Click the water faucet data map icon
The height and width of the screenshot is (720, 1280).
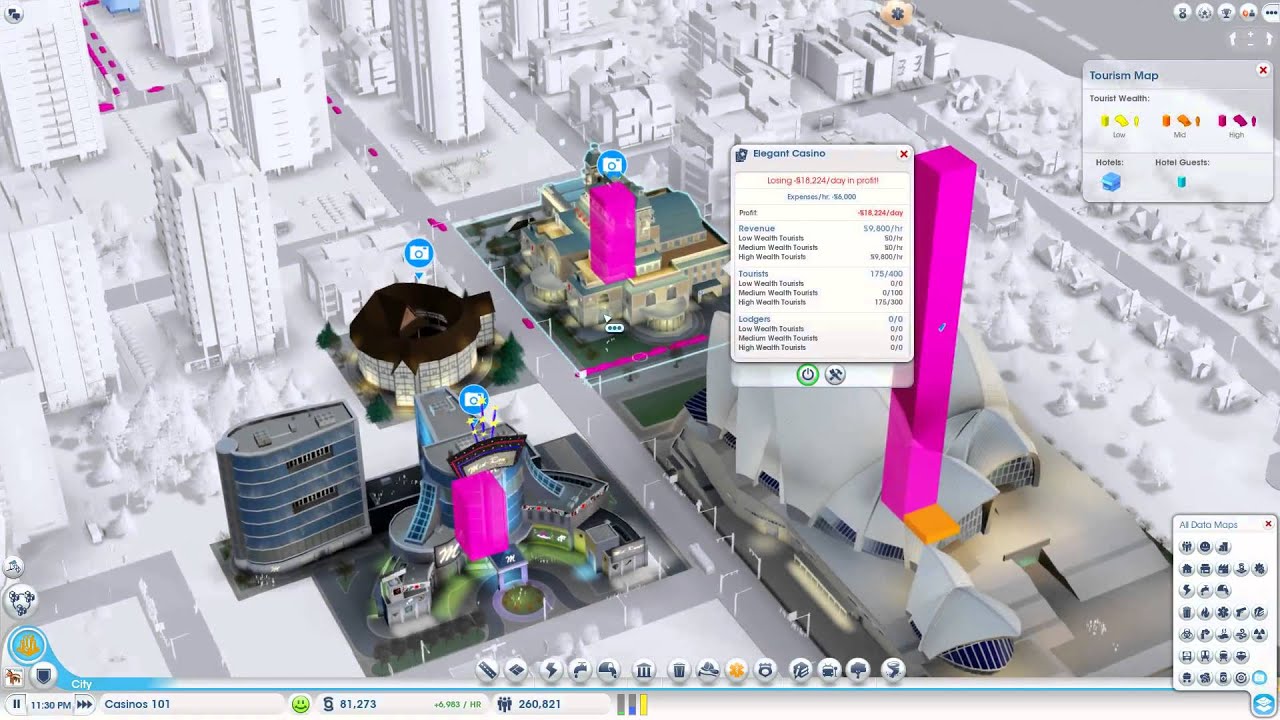point(1205,589)
